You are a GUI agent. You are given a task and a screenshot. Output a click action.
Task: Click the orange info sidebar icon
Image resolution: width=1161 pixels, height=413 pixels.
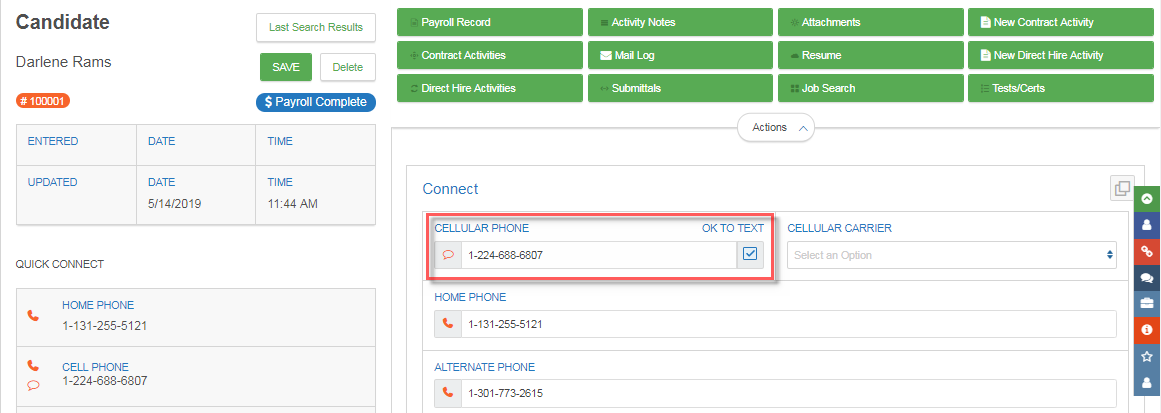[1147, 329]
